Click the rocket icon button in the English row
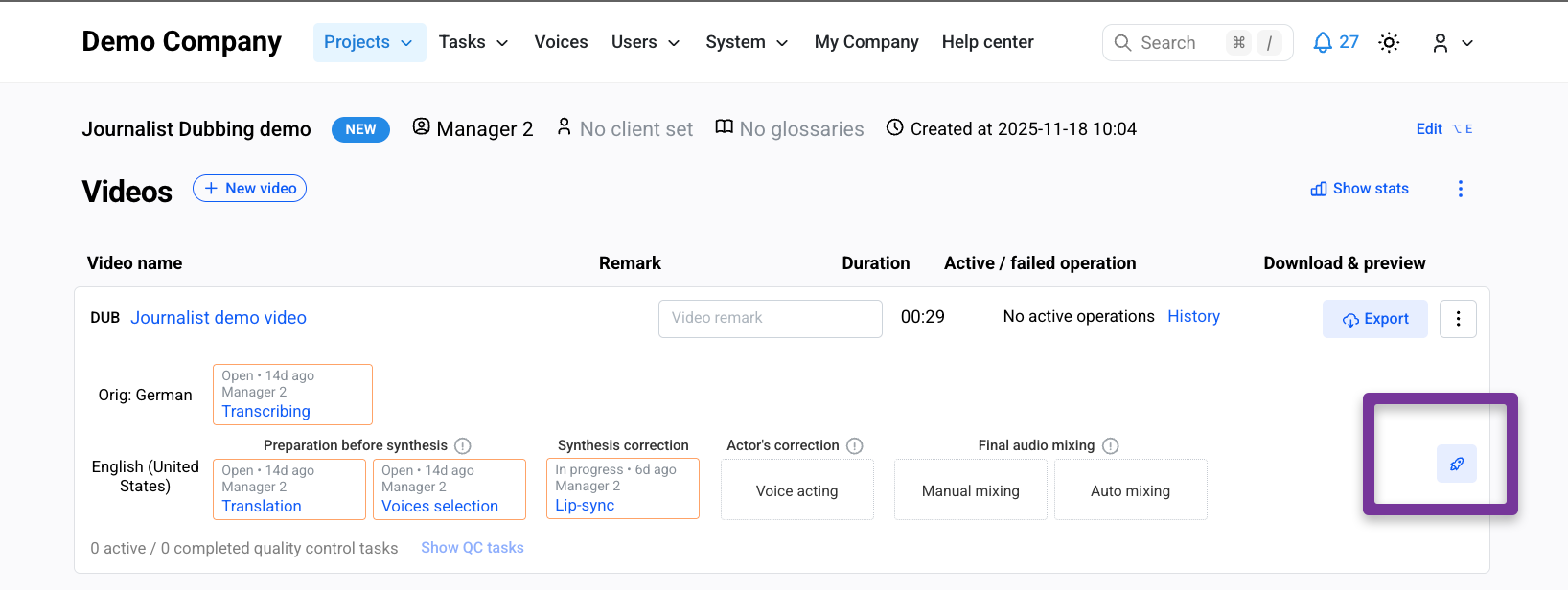Image resolution: width=1568 pixels, height=590 pixels. tap(1456, 464)
